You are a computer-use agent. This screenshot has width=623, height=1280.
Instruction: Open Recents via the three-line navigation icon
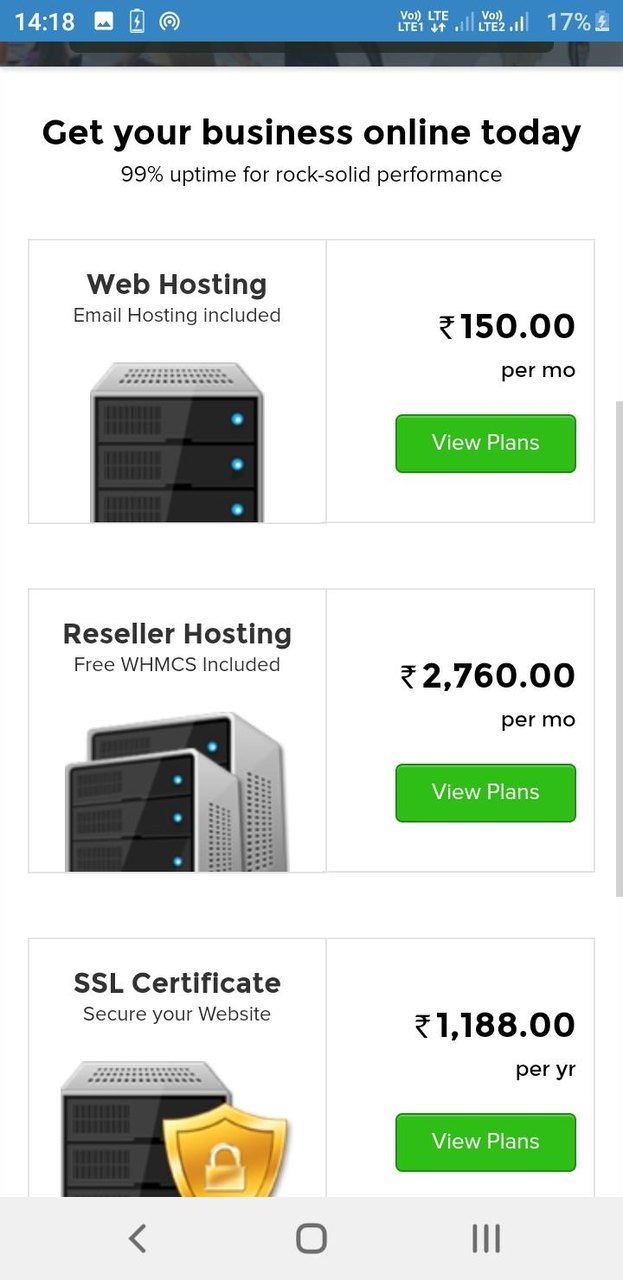point(485,1237)
